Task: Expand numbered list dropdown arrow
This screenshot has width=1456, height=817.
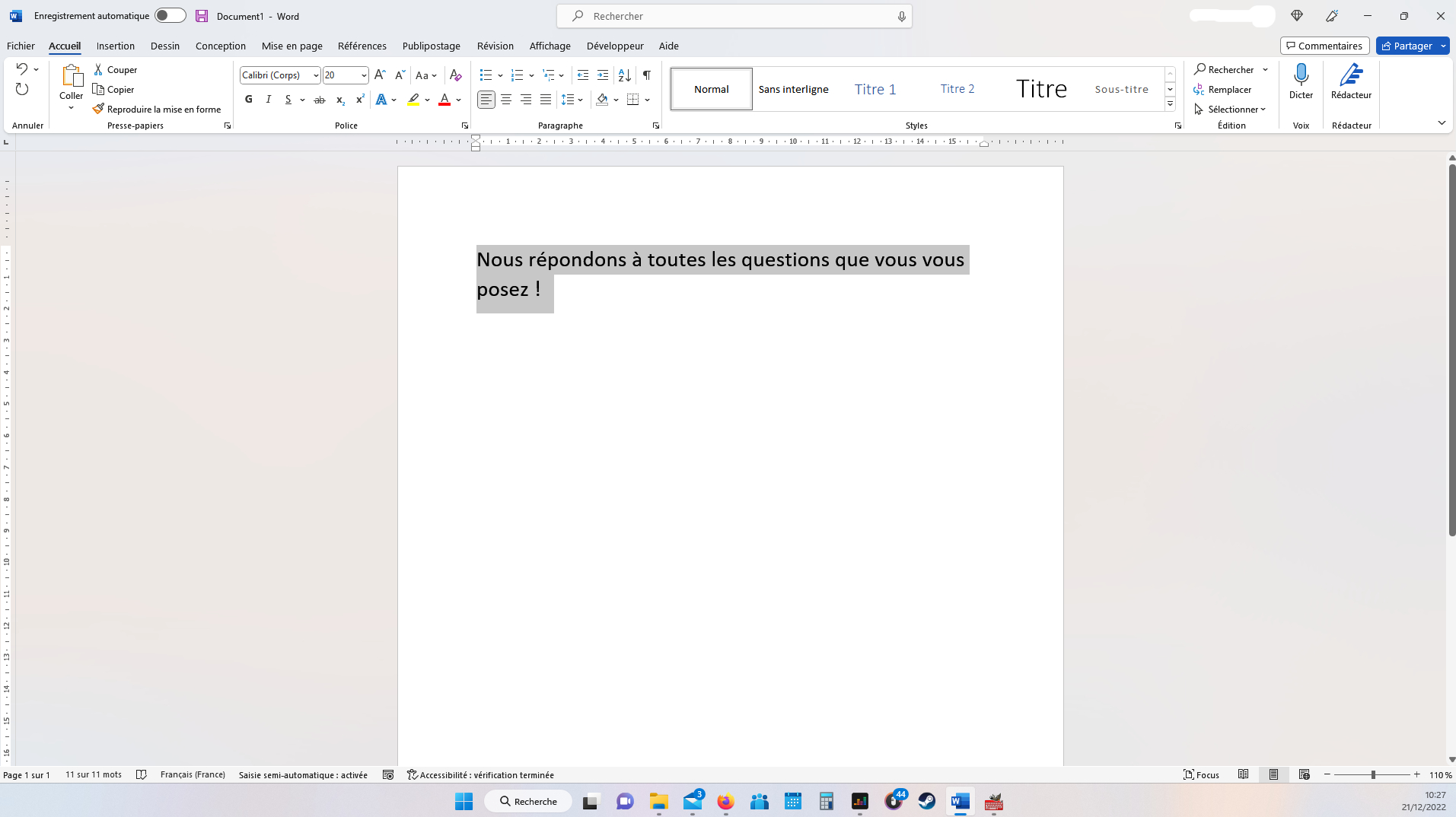Action: [x=531, y=75]
